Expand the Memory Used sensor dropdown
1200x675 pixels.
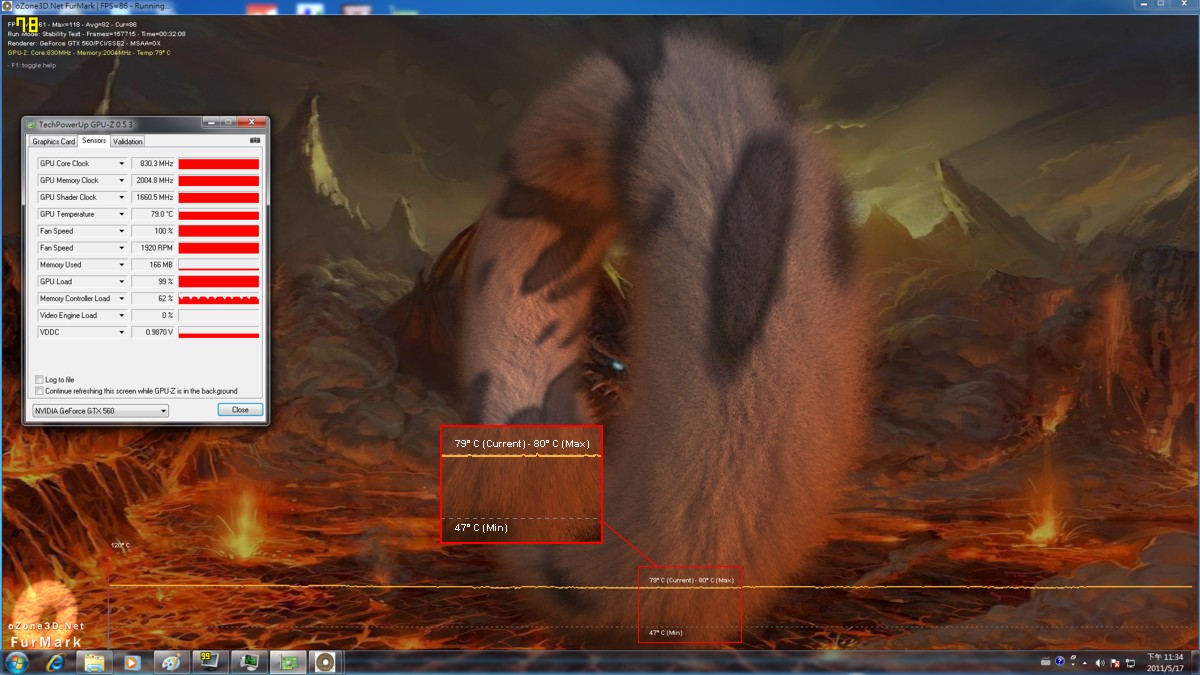[x=122, y=265]
